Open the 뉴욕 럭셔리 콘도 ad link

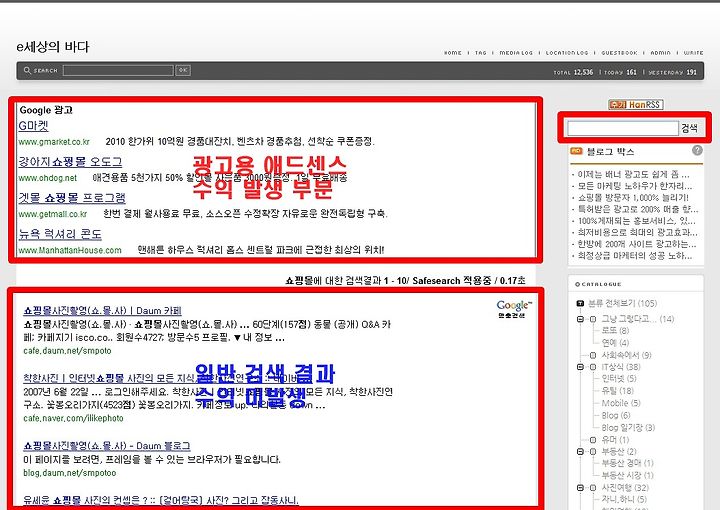click(60, 234)
